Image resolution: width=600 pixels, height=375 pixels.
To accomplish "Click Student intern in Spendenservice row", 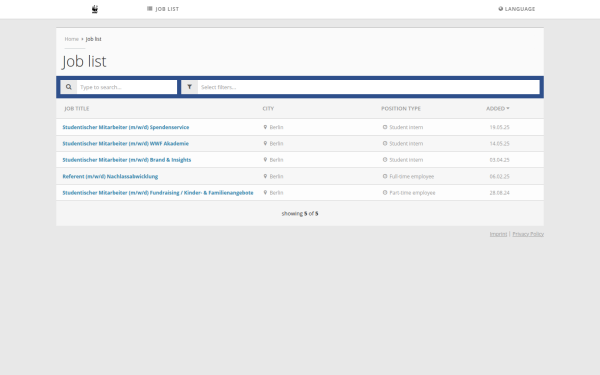I will pyautogui.click(x=406, y=127).
